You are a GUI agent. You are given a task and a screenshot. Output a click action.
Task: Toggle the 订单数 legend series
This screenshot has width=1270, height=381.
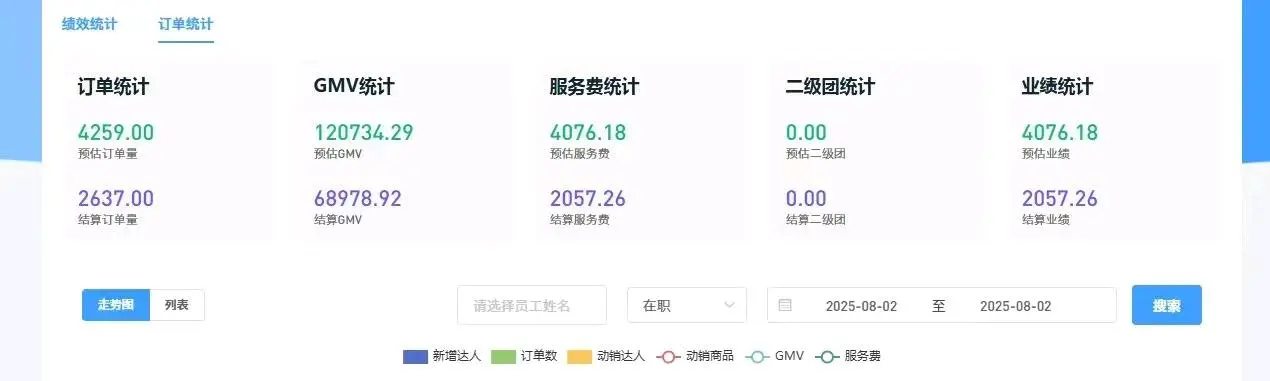[x=525, y=356]
